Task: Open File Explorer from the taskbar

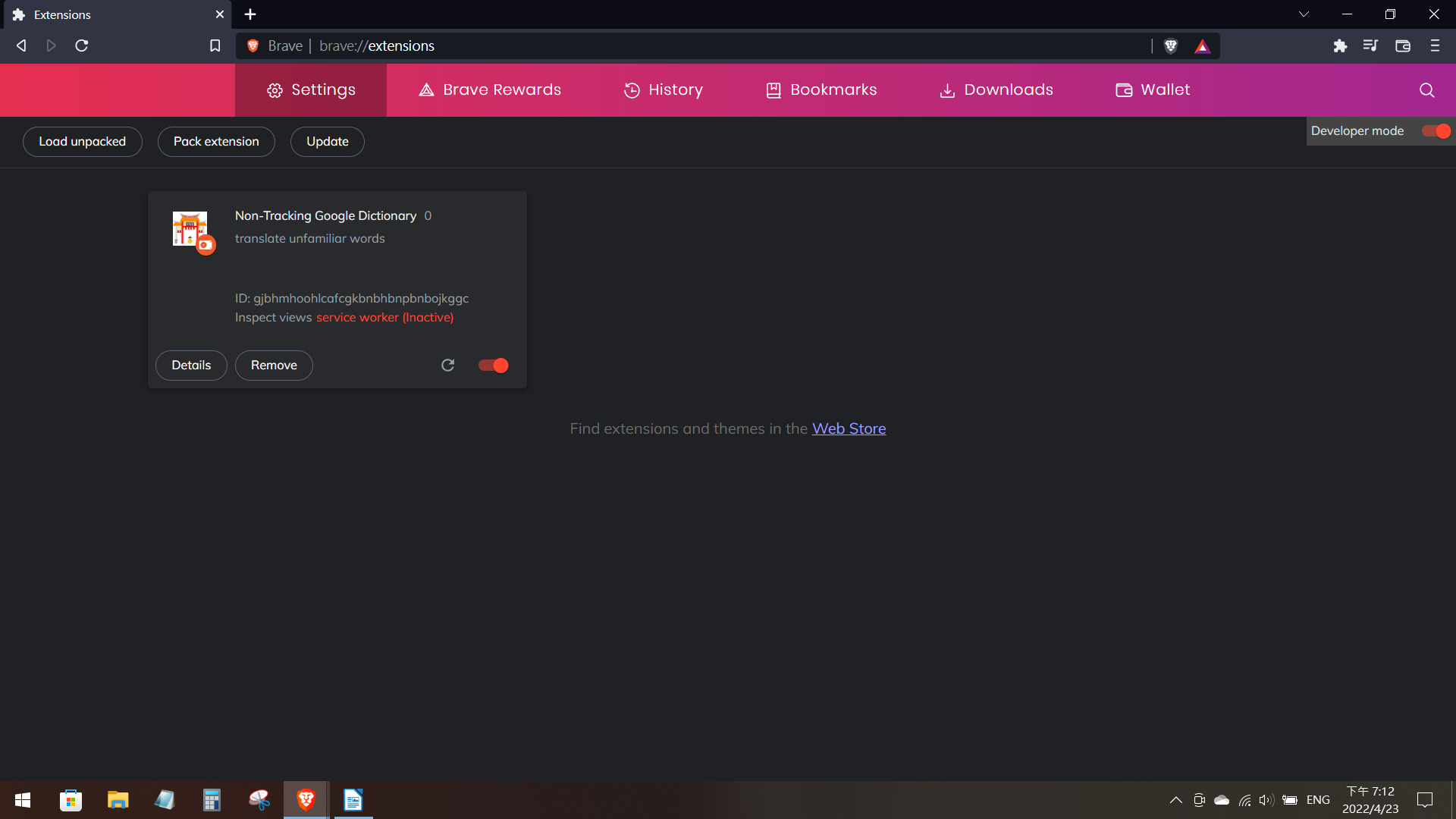Action: tap(118, 800)
